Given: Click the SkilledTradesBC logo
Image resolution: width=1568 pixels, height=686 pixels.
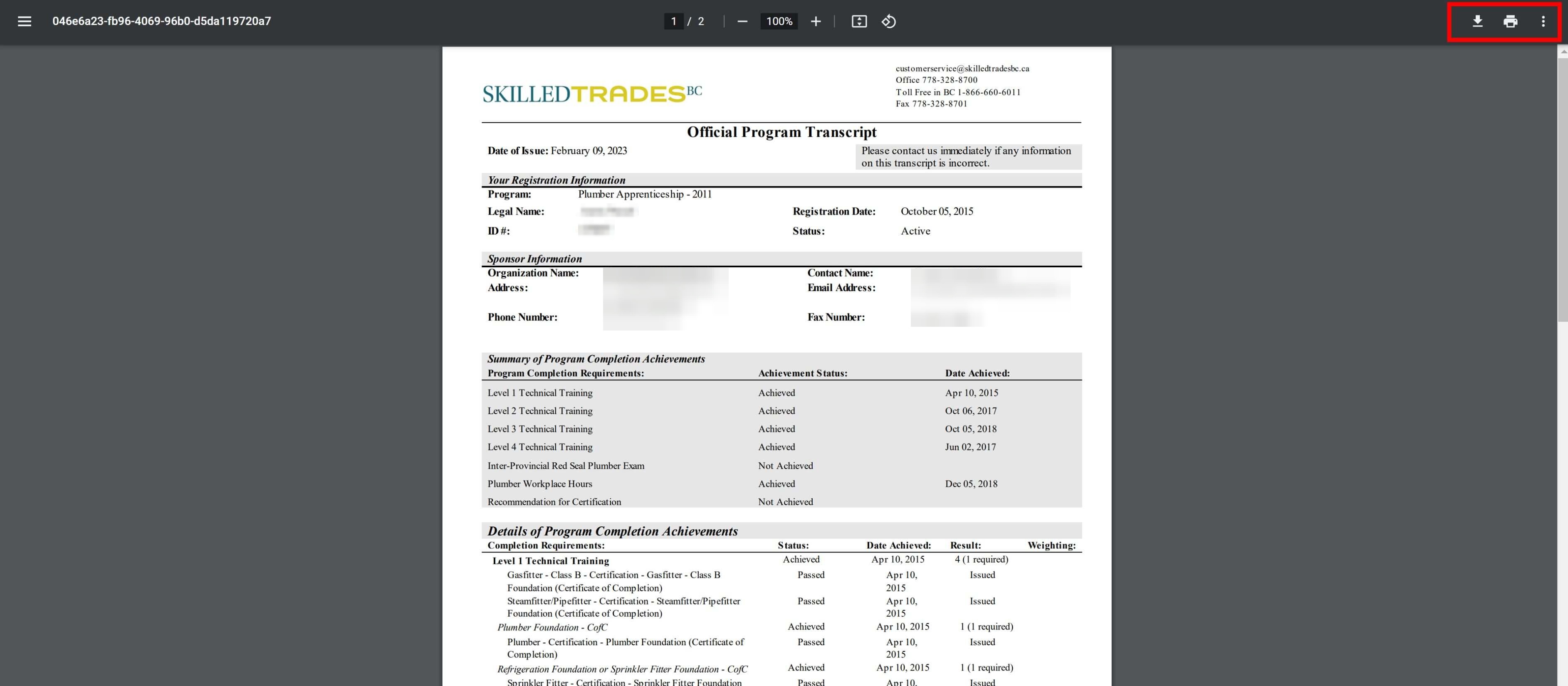Looking at the screenshot, I should click(592, 94).
